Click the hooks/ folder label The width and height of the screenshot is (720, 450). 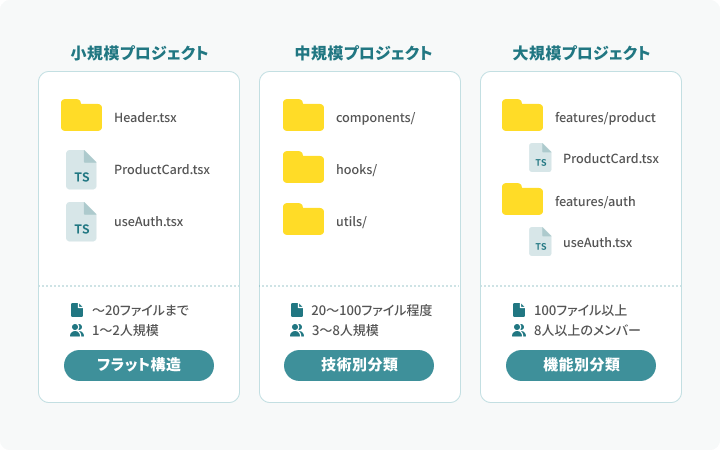coord(356,169)
